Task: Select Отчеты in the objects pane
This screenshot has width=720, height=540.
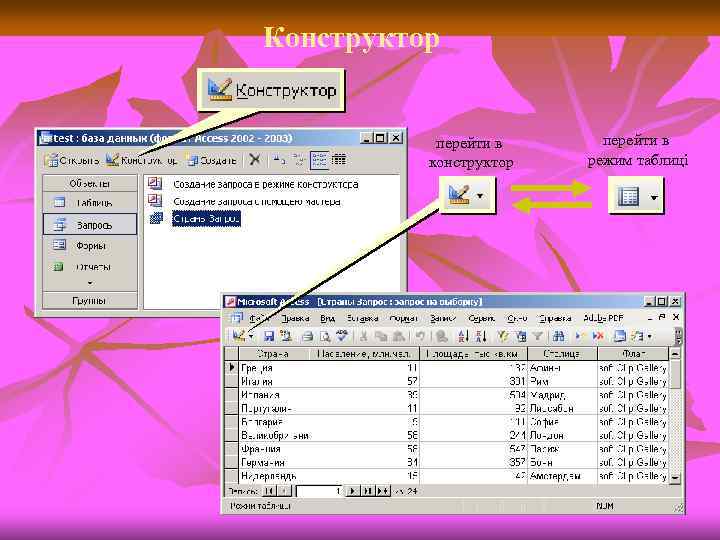Action: coord(90,267)
